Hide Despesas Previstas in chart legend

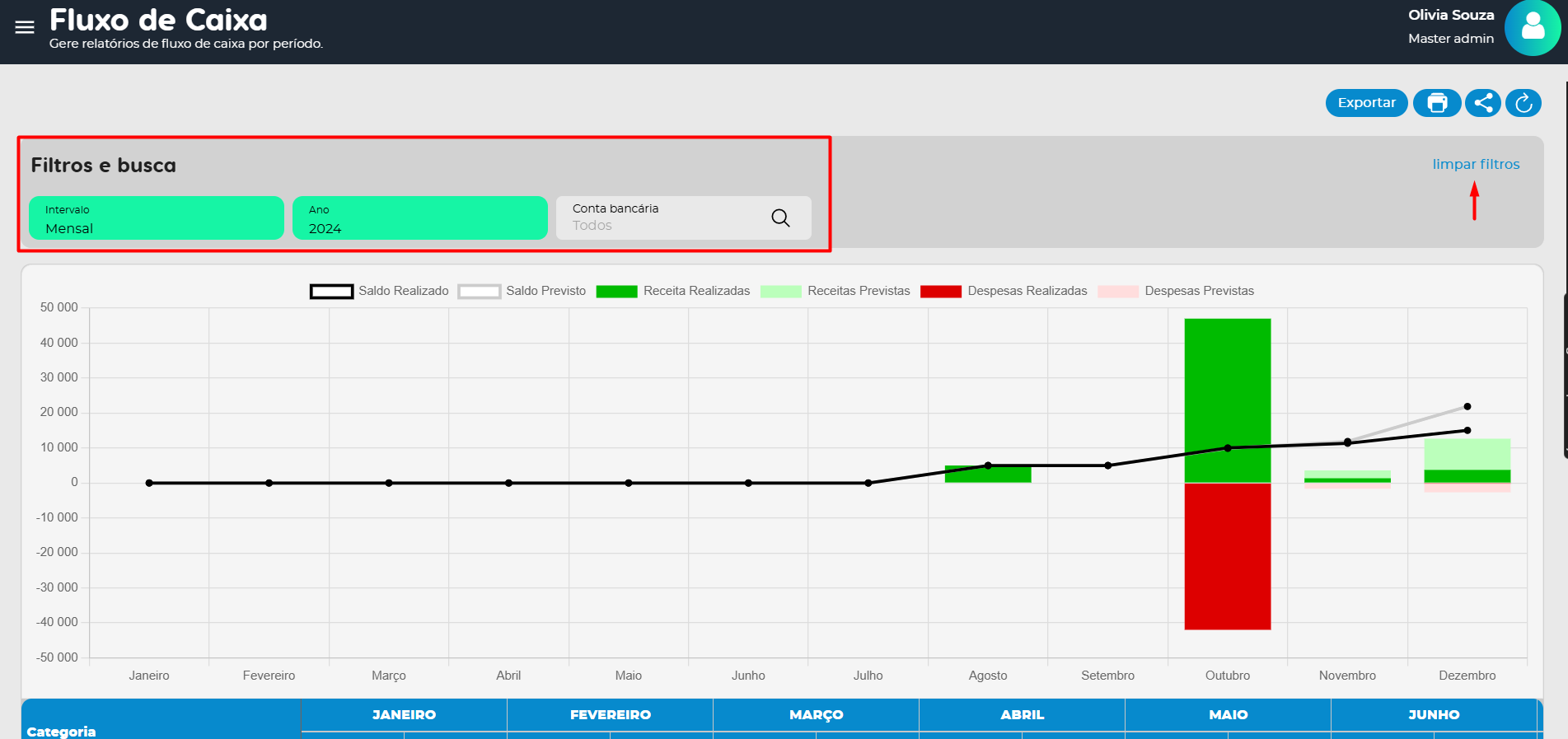1177,291
